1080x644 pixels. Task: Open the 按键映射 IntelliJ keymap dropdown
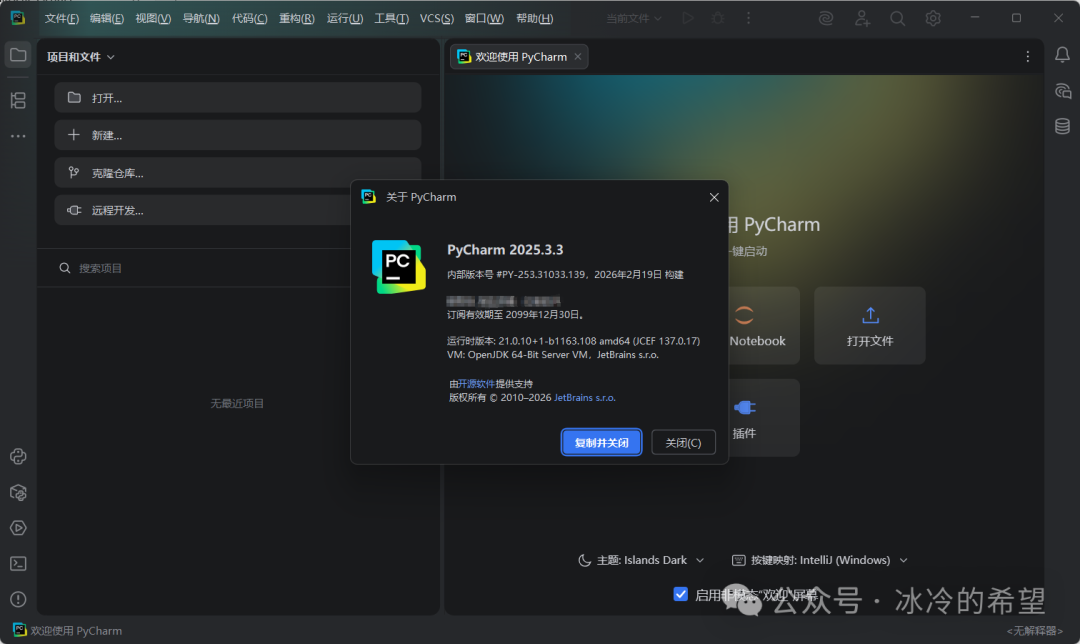point(820,560)
